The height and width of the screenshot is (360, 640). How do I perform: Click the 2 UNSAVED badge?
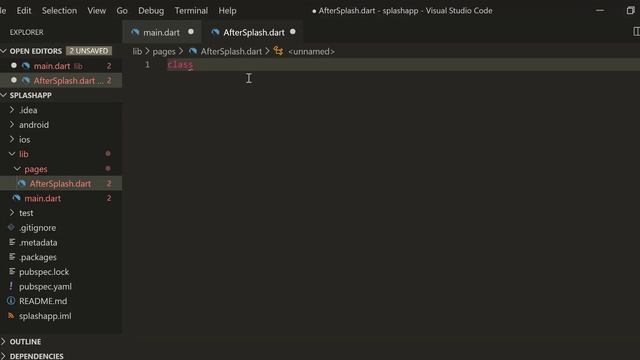pyautogui.click(x=89, y=51)
